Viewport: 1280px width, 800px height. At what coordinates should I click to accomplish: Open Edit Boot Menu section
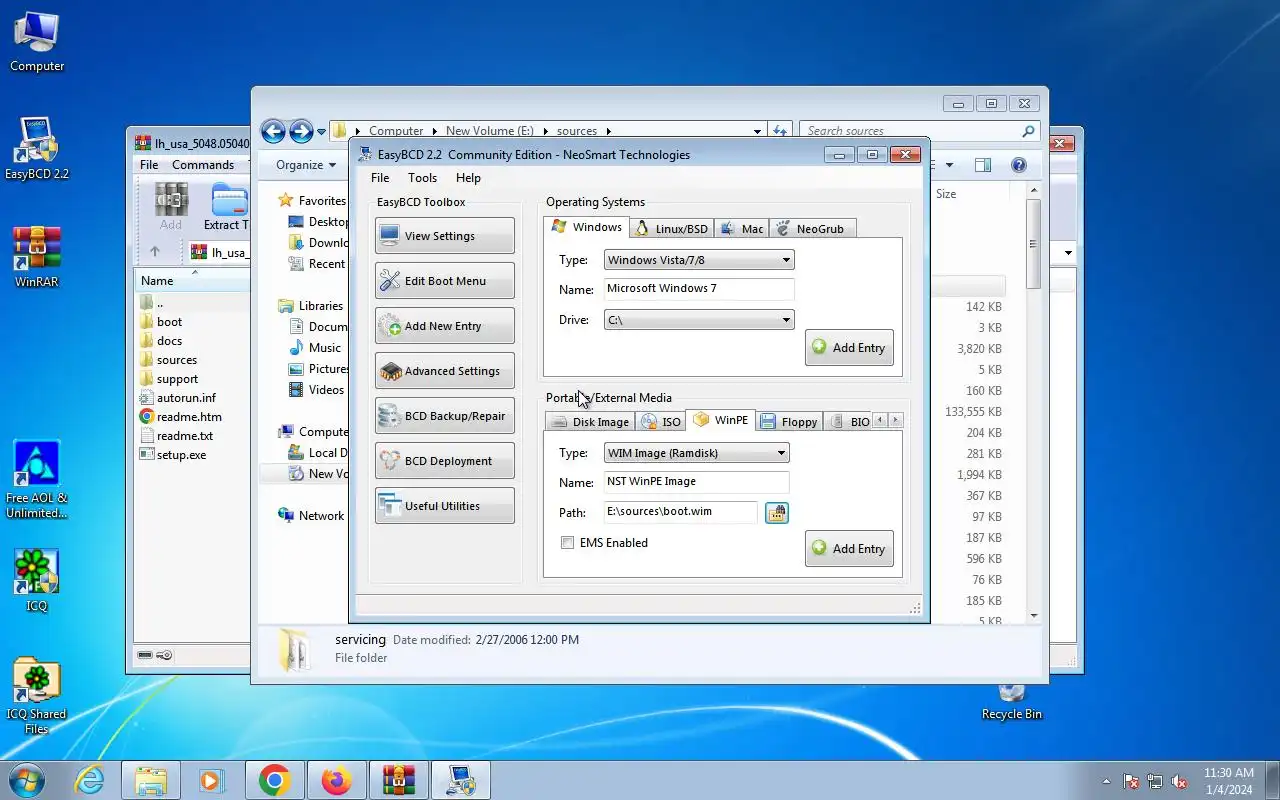pos(445,281)
